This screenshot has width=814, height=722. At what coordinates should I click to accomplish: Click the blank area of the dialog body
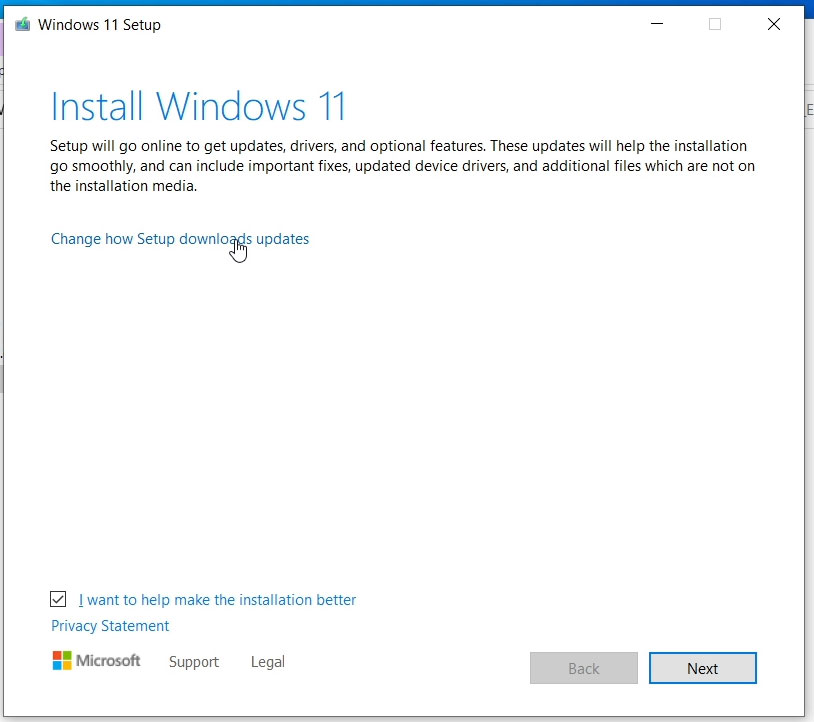pos(400,420)
